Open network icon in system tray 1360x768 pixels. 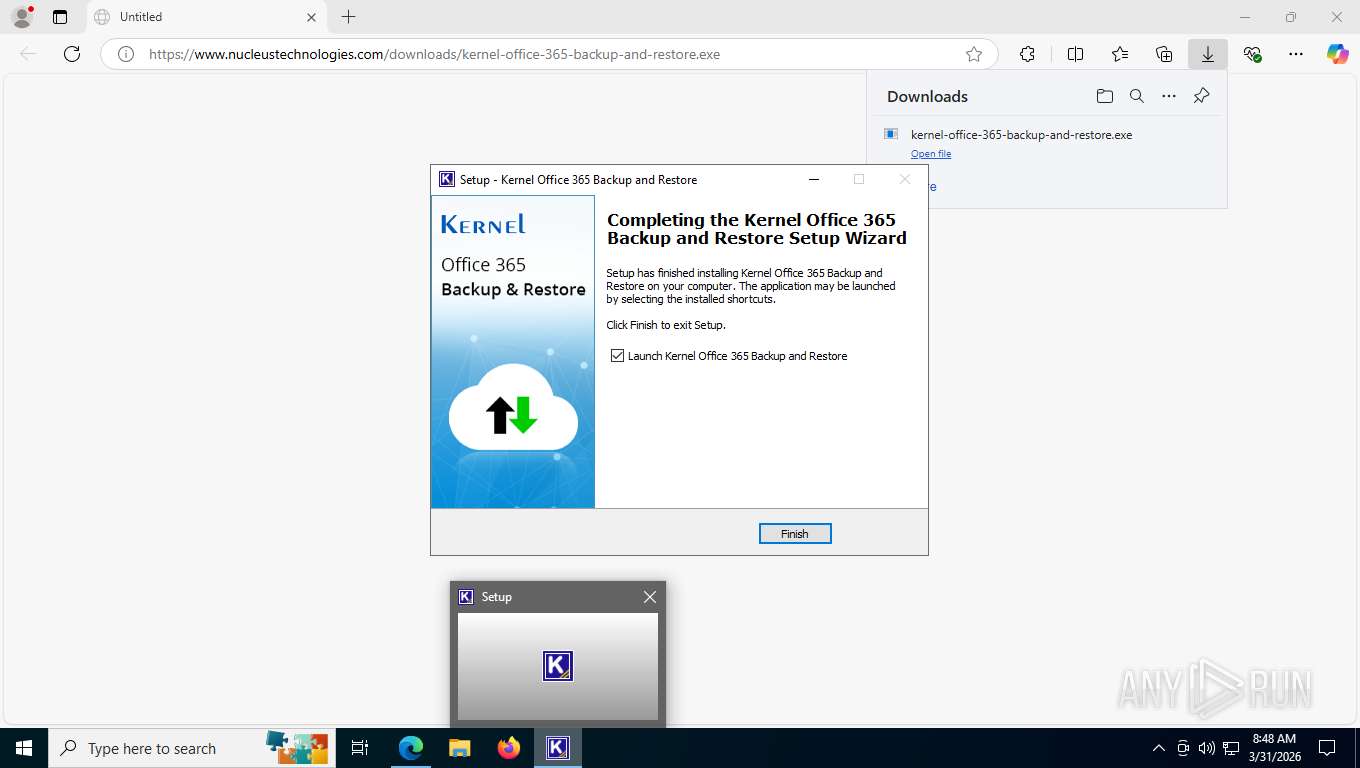pos(1231,748)
